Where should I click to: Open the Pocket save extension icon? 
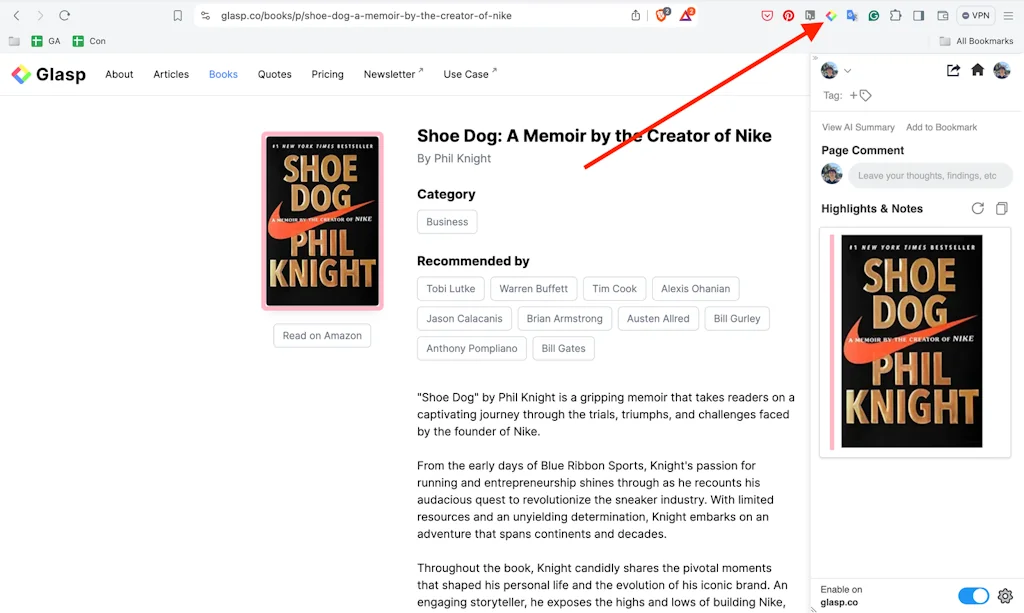point(767,15)
